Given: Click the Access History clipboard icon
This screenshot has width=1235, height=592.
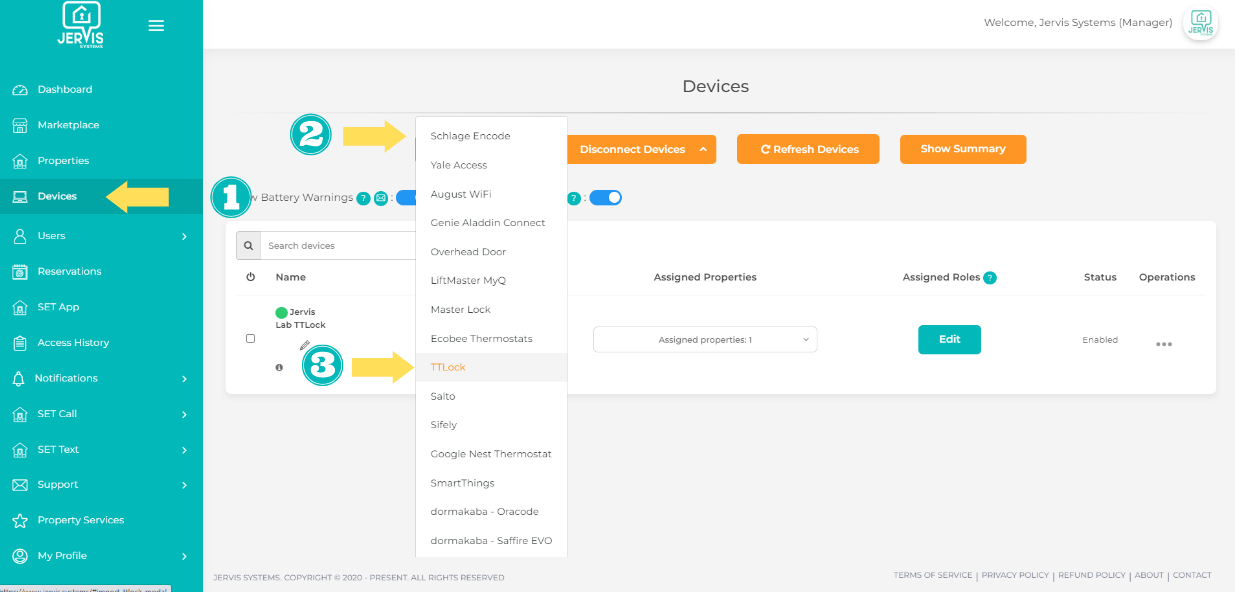Looking at the screenshot, I should point(20,343).
